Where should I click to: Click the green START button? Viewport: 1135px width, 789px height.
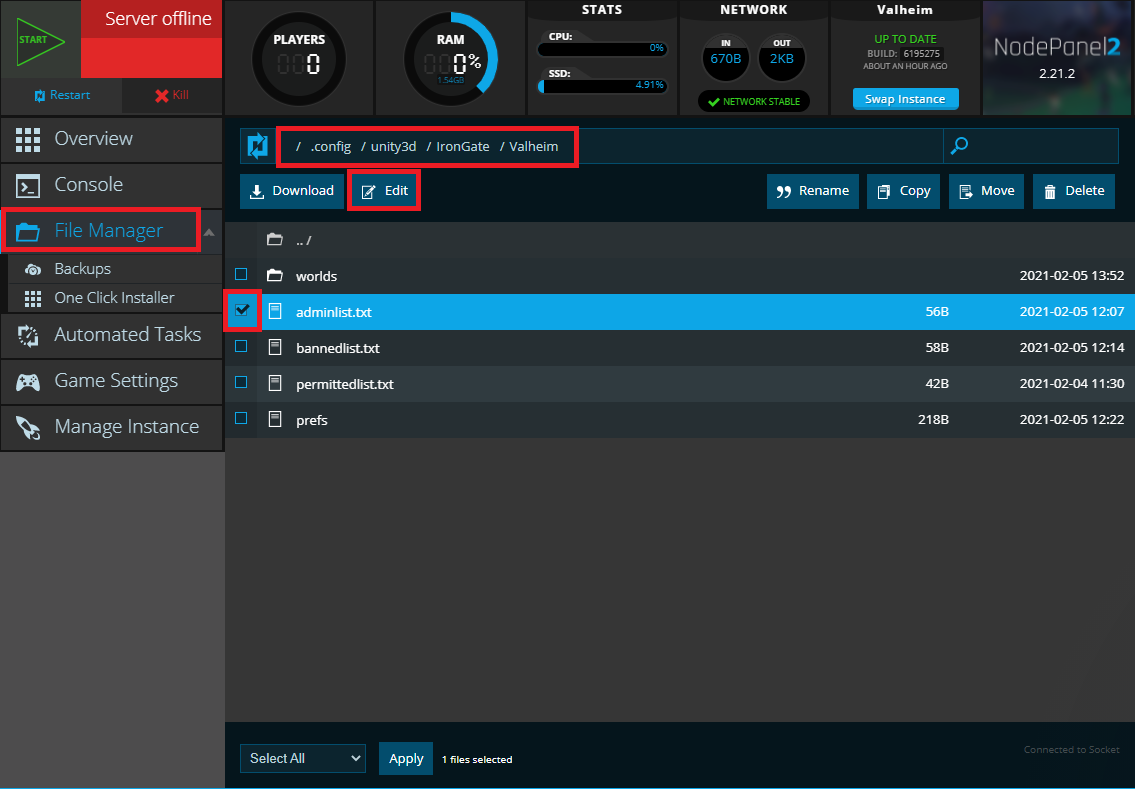(38, 40)
